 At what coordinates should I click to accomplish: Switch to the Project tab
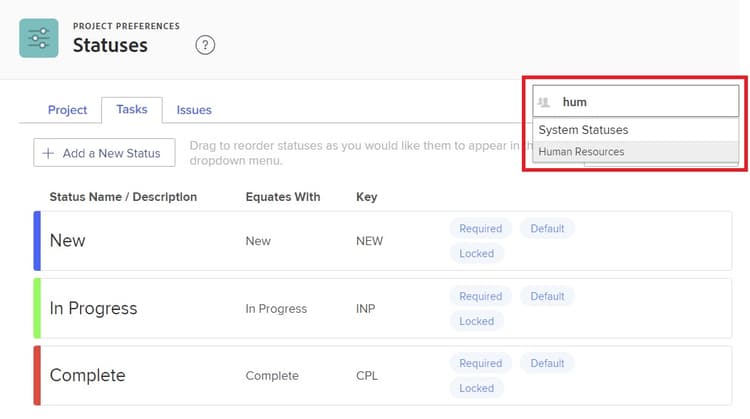(68, 110)
